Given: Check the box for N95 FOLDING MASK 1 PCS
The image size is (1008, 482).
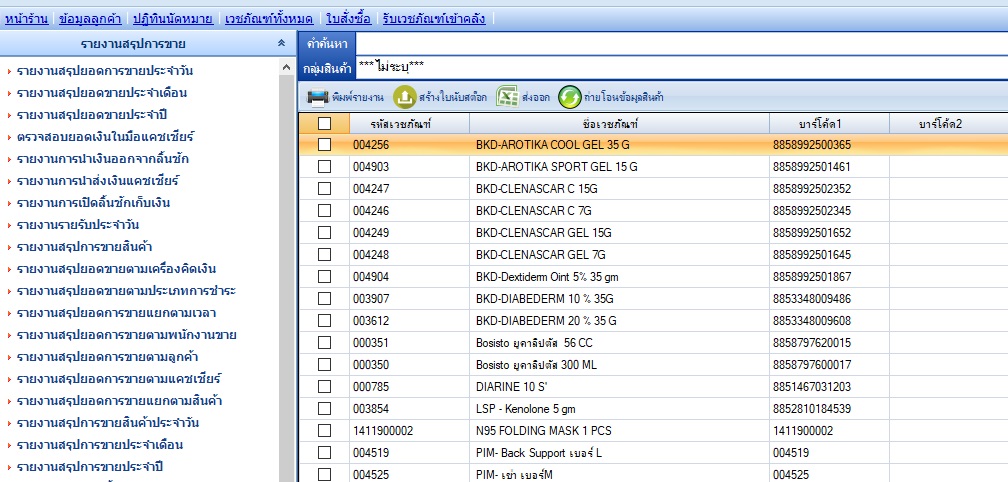Looking at the screenshot, I should point(325,430).
